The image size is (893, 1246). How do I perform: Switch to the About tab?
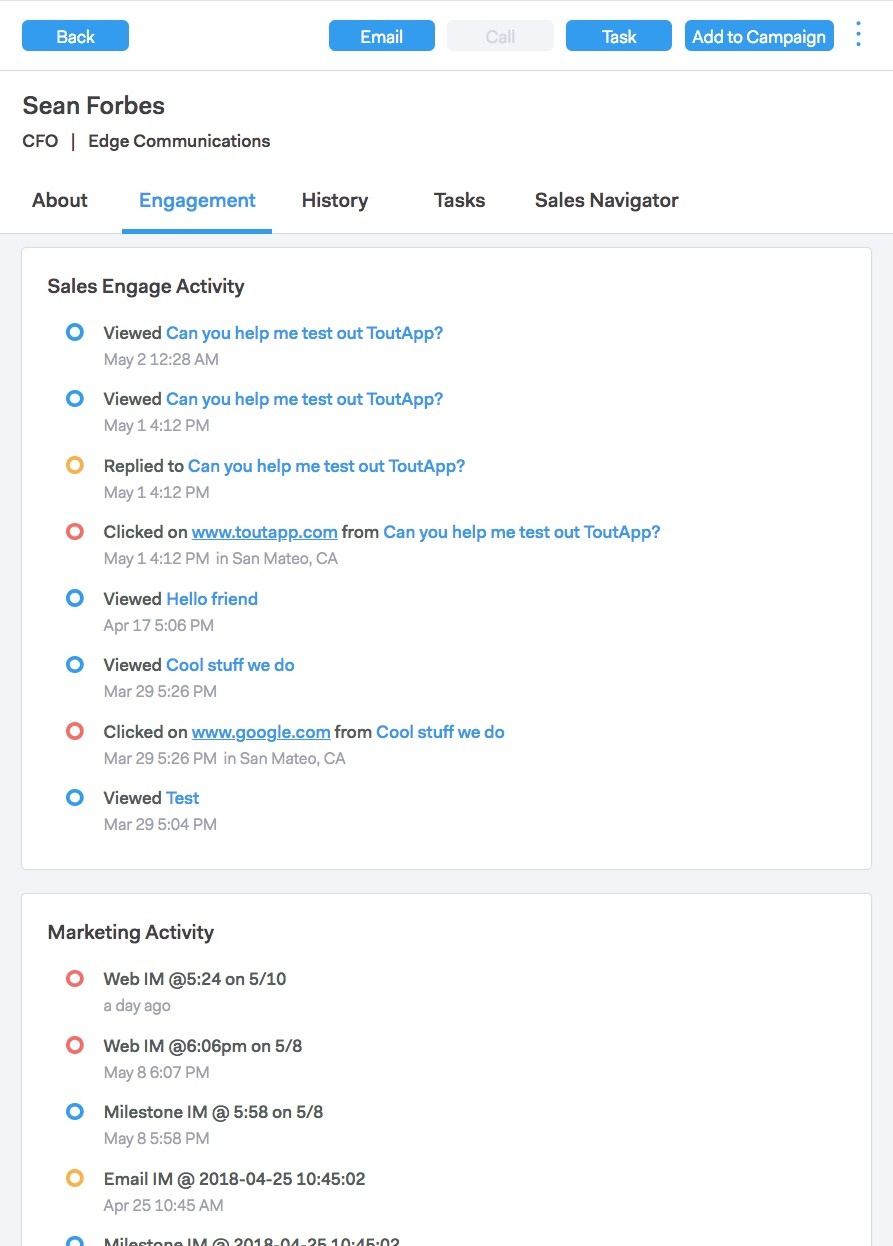(60, 200)
